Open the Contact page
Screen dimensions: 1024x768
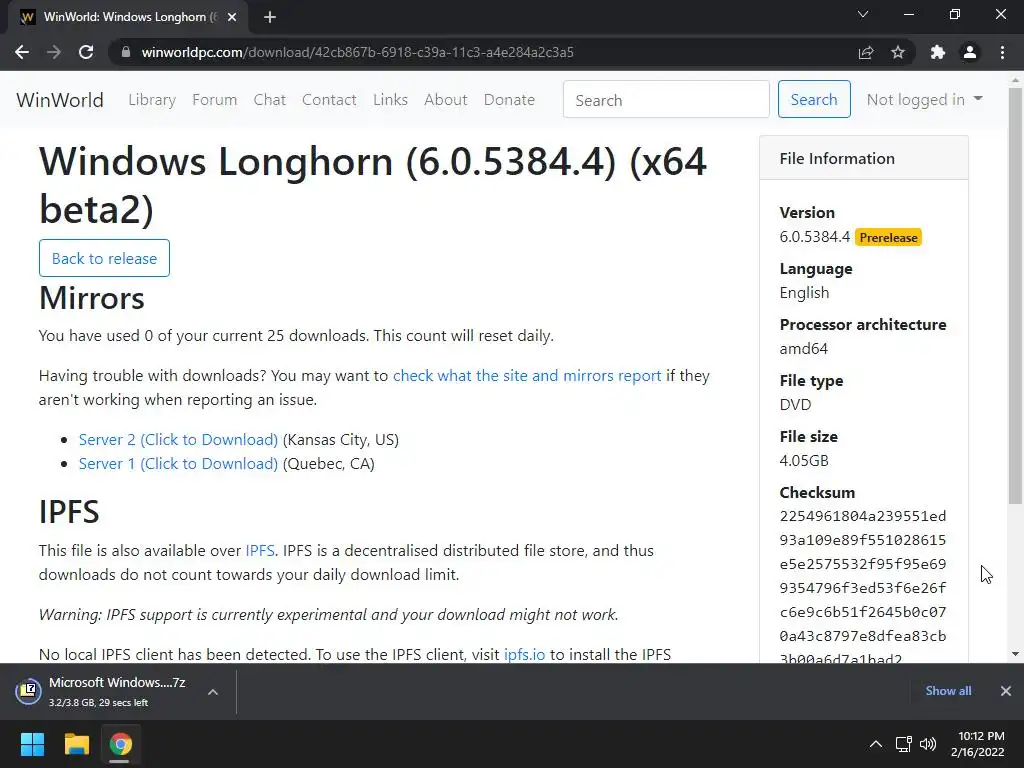click(x=329, y=100)
